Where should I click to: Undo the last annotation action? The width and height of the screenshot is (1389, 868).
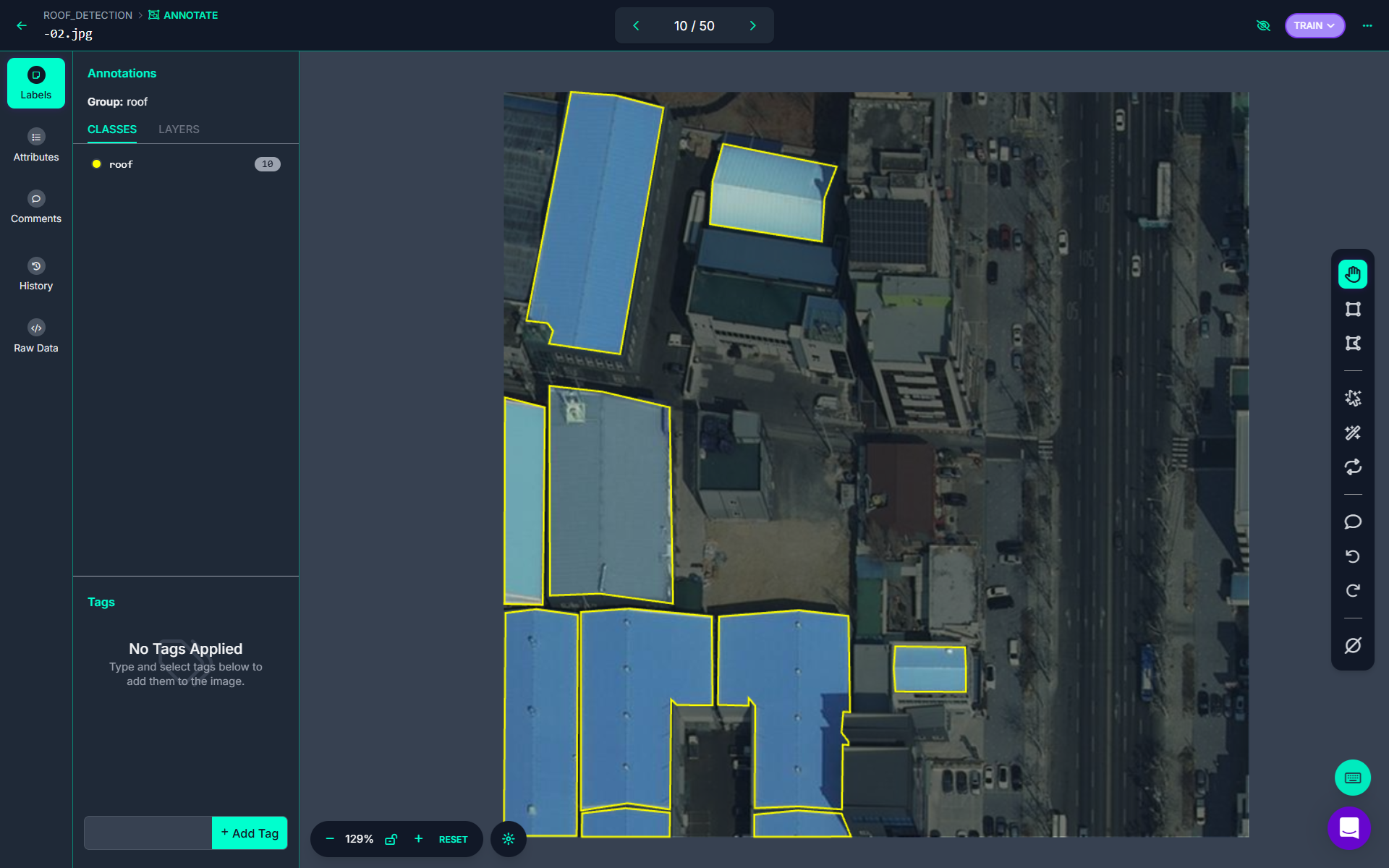tap(1352, 556)
